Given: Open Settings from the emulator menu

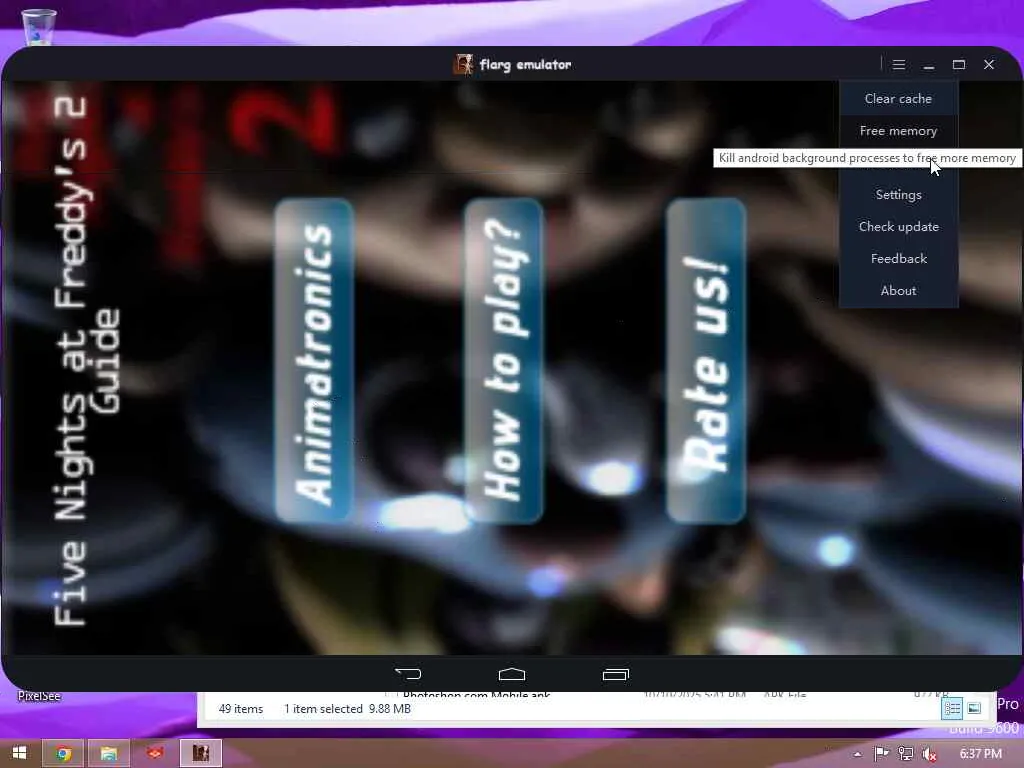Looking at the screenshot, I should 898,195.
